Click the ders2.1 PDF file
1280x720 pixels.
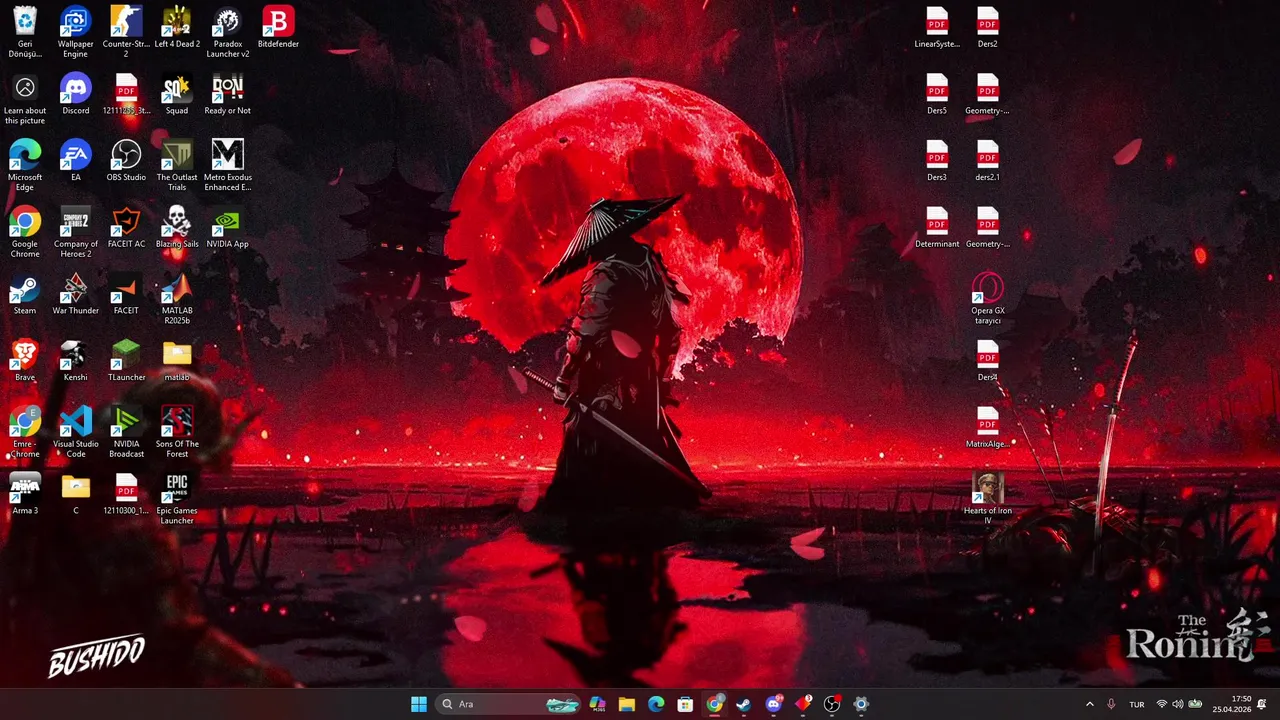click(988, 161)
